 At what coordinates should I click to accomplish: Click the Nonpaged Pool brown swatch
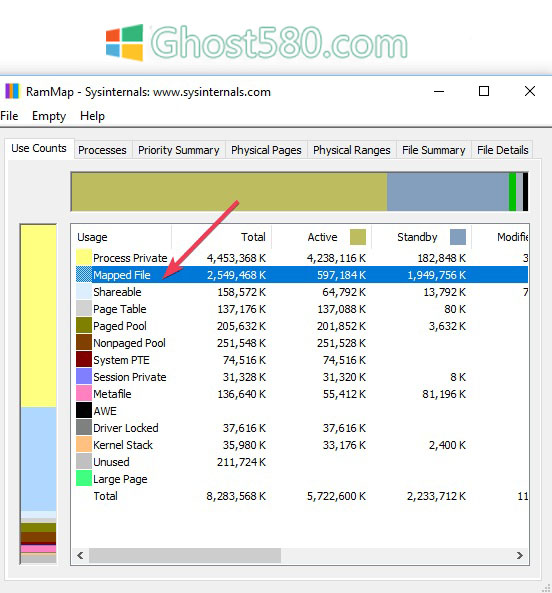84,343
